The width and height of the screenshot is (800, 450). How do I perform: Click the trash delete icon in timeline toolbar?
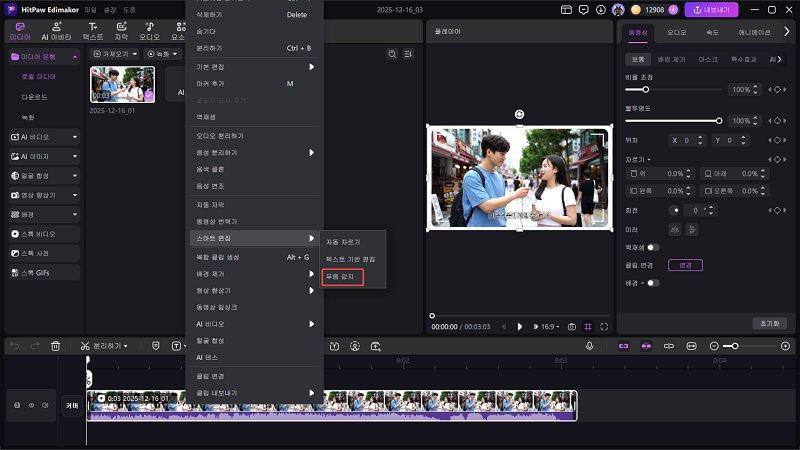(56, 346)
